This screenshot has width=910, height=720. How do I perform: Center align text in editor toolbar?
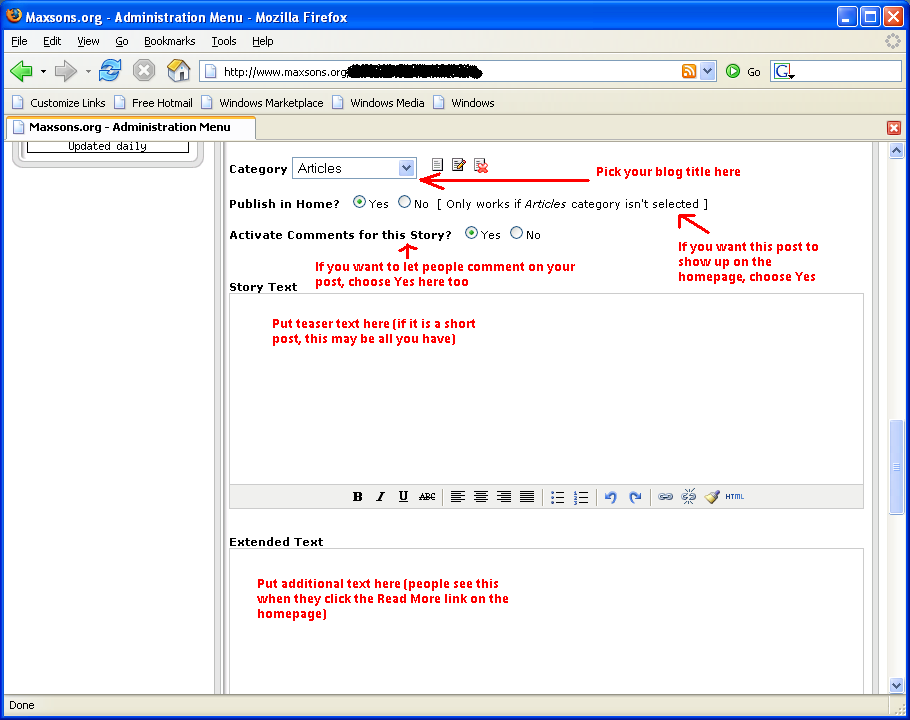481,497
